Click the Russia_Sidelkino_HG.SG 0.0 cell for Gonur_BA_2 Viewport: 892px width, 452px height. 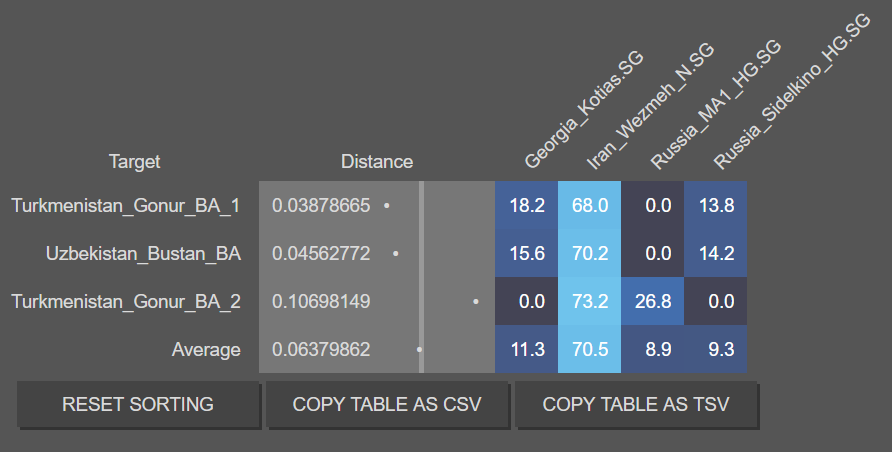coord(716,301)
